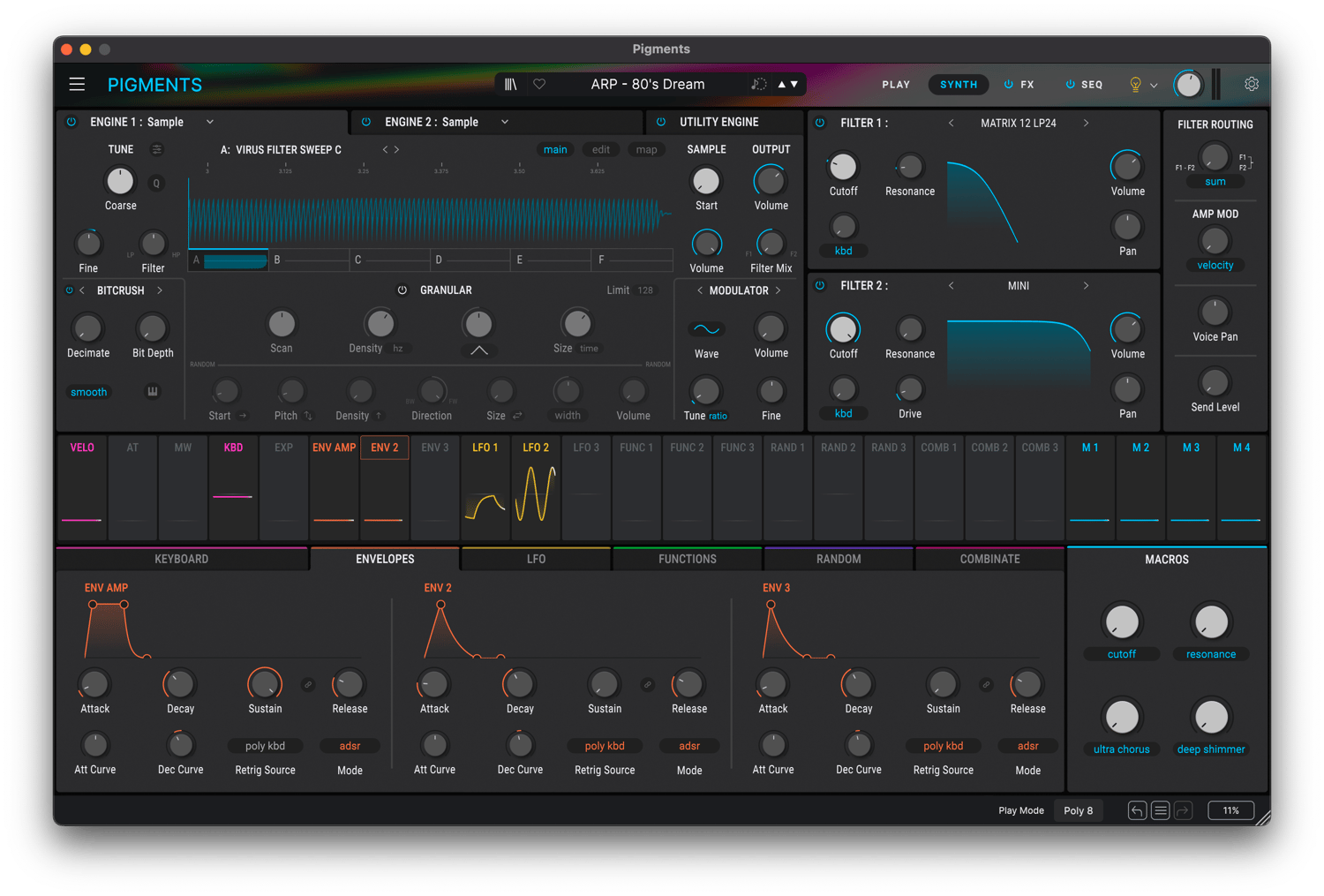This screenshot has width=1324, height=896.
Task: Select the sample 'edit' button
Action: pyautogui.click(x=601, y=150)
